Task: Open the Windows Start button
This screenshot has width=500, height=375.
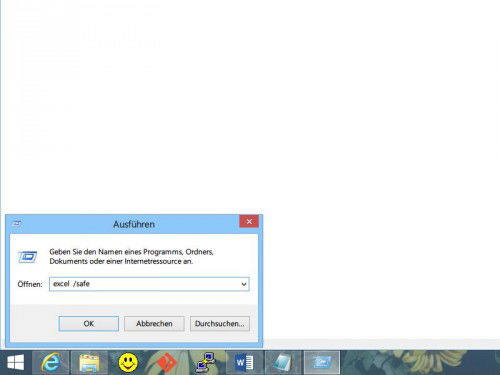Action: pos(16,362)
